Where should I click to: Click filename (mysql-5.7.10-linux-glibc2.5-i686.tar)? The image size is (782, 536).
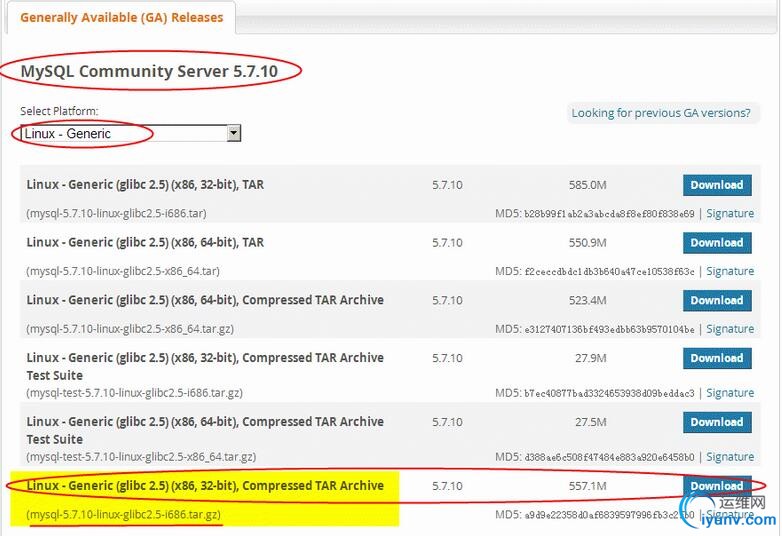point(116,213)
